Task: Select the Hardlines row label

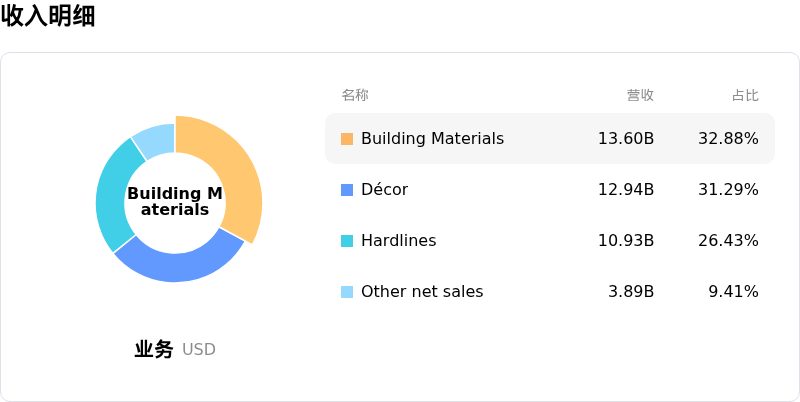Action: [x=398, y=241]
